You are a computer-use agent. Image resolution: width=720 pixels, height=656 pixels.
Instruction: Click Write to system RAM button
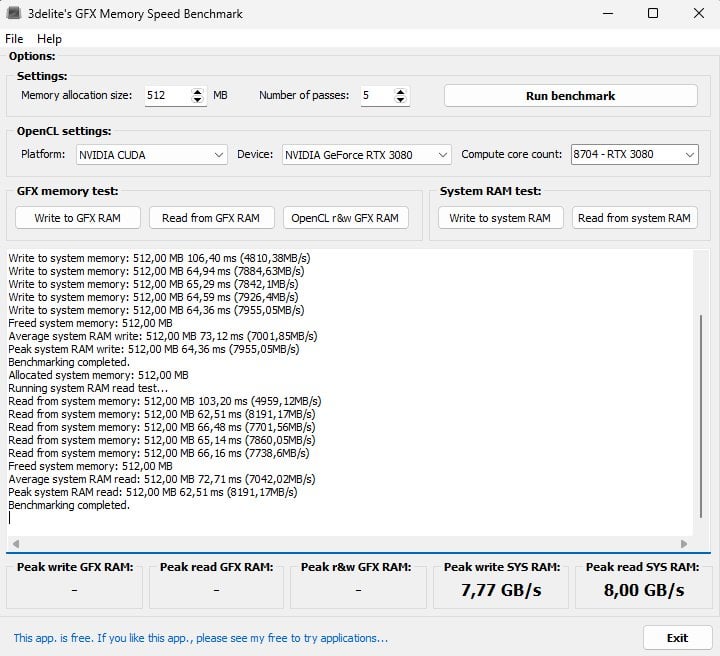tap(500, 218)
